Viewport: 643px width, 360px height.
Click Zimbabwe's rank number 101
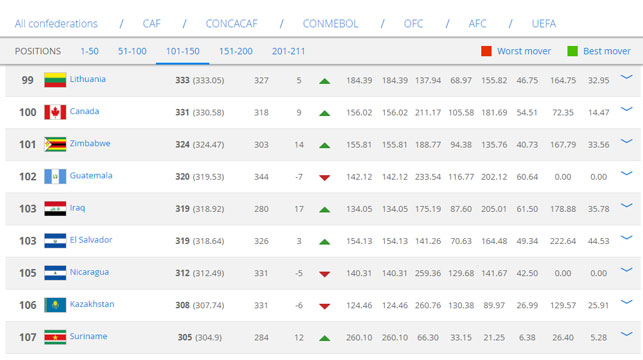pyautogui.click(x=27, y=144)
